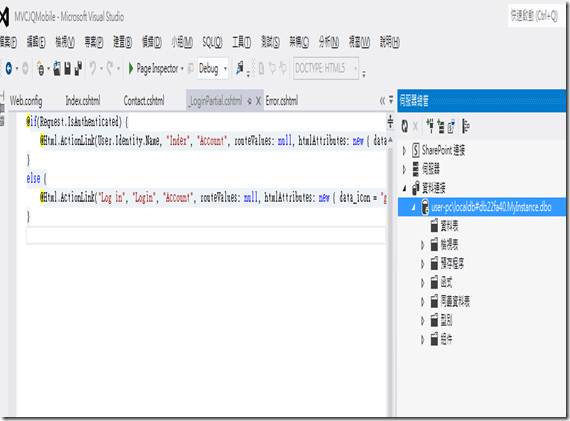Click the Navigate Backward arrow icon

8,68
